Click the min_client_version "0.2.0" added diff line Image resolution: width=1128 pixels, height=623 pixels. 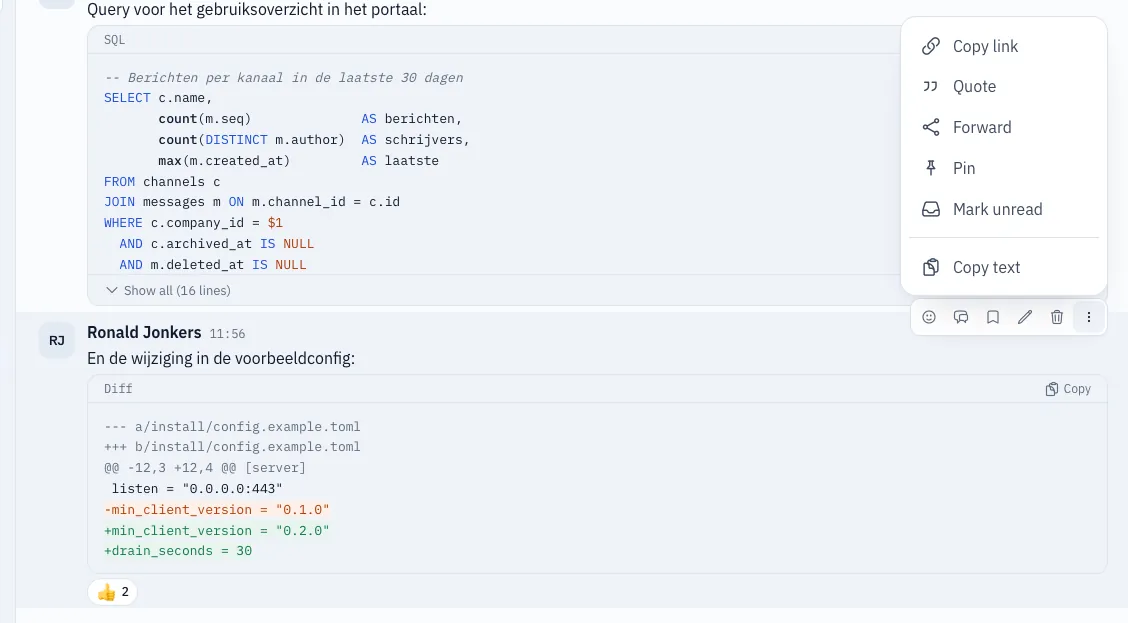pyautogui.click(x=217, y=530)
